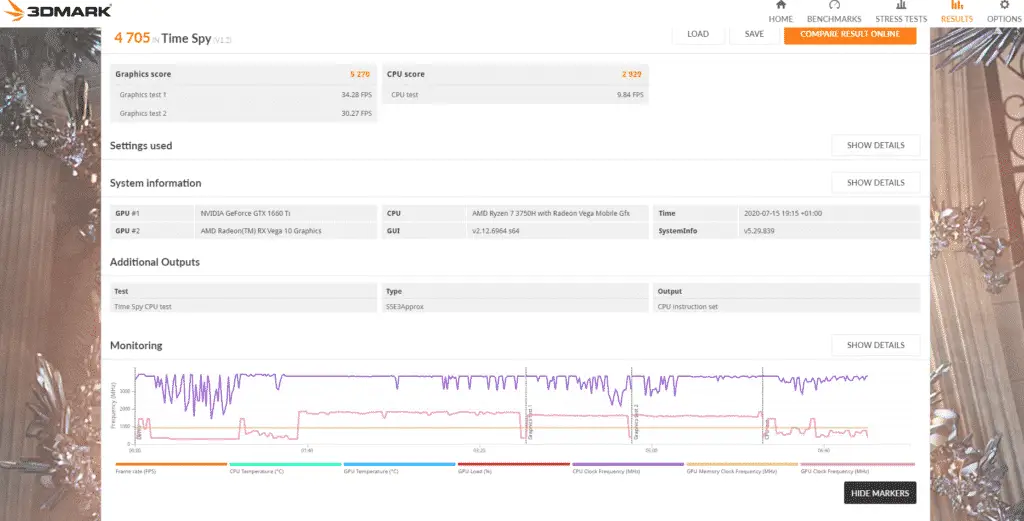Image resolution: width=1024 pixels, height=521 pixels.
Task: Select the Benchmarks gauge icon
Action: click(x=834, y=5)
